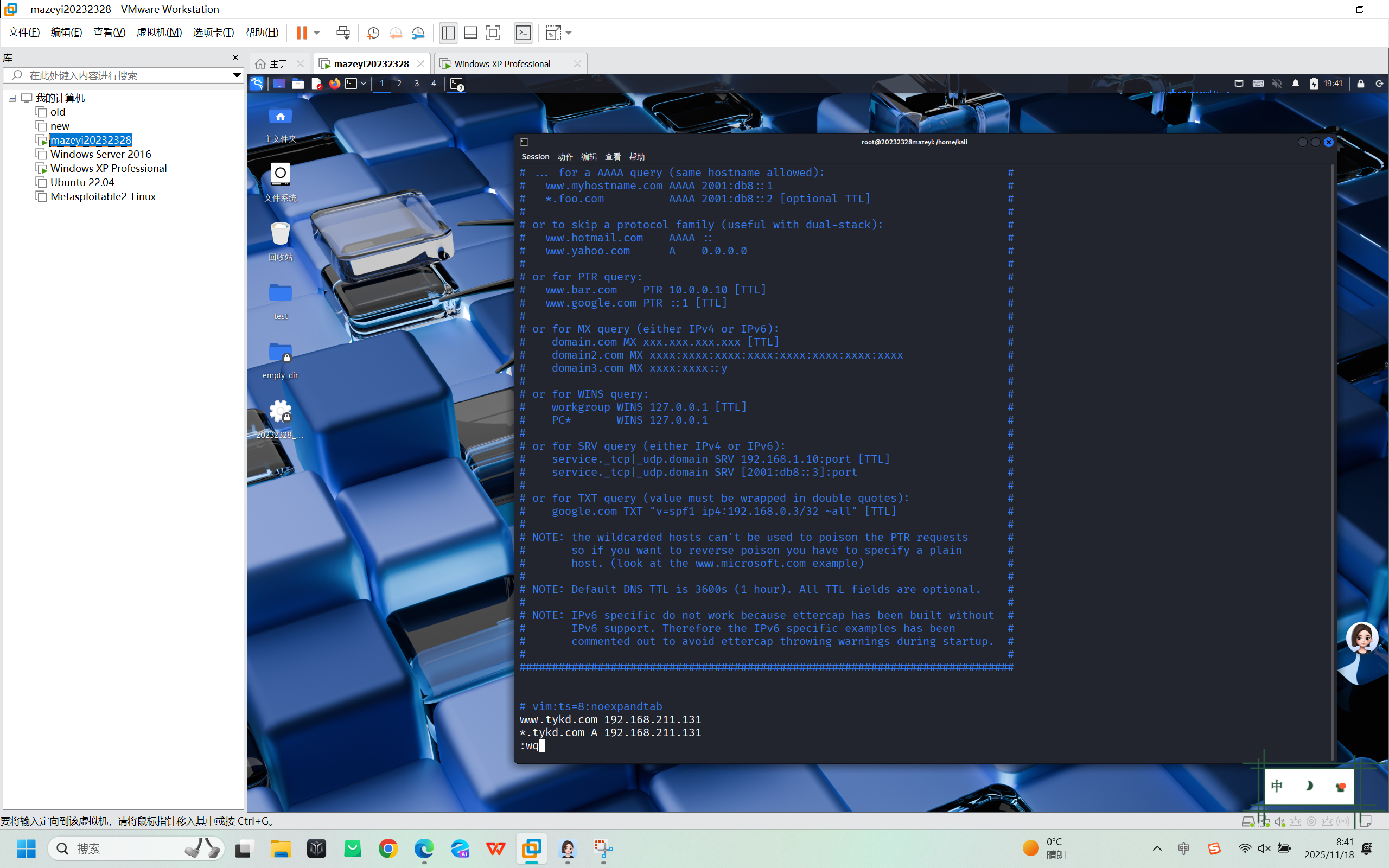
Task: Select Ubuntu 22.04 in the library
Action: point(82,182)
